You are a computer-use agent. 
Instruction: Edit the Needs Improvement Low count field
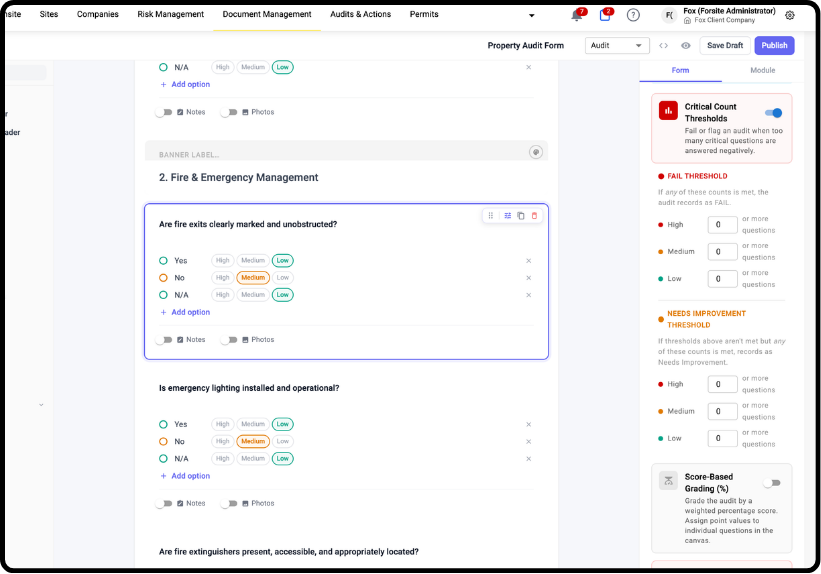[722, 438]
